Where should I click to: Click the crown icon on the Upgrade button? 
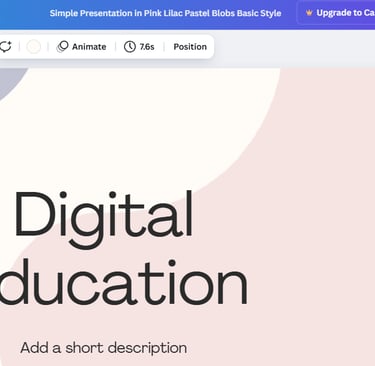309,13
